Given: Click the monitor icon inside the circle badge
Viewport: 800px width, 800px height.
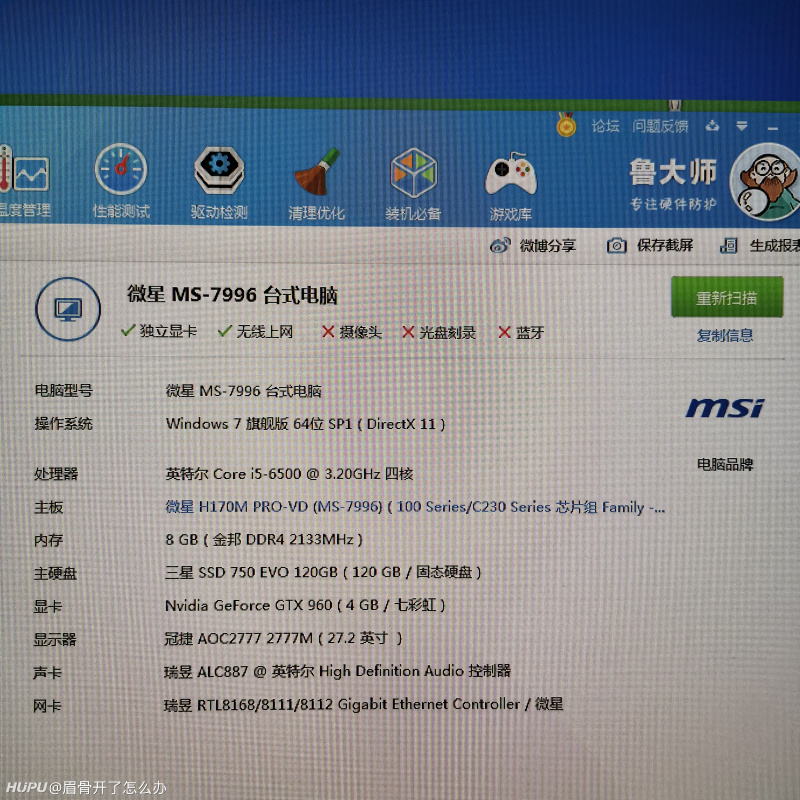Looking at the screenshot, I should pyautogui.click(x=66, y=310).
